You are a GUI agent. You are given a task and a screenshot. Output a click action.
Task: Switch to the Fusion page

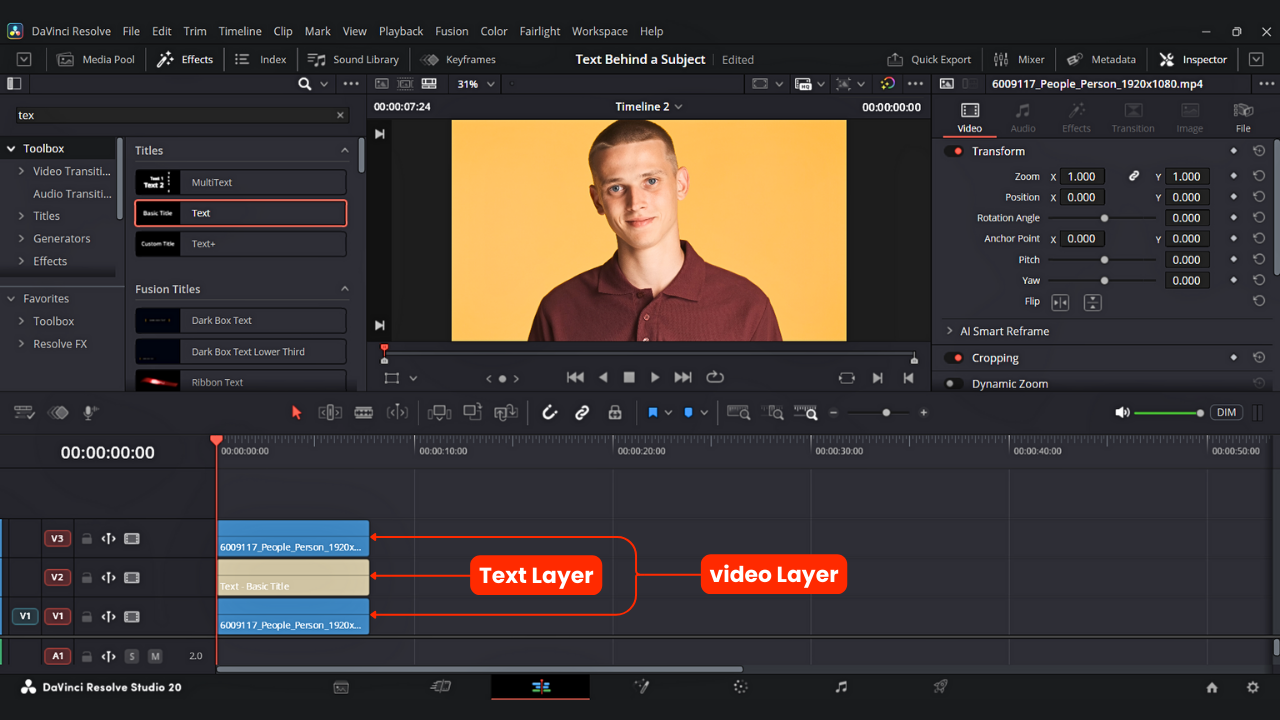[641, 687]
